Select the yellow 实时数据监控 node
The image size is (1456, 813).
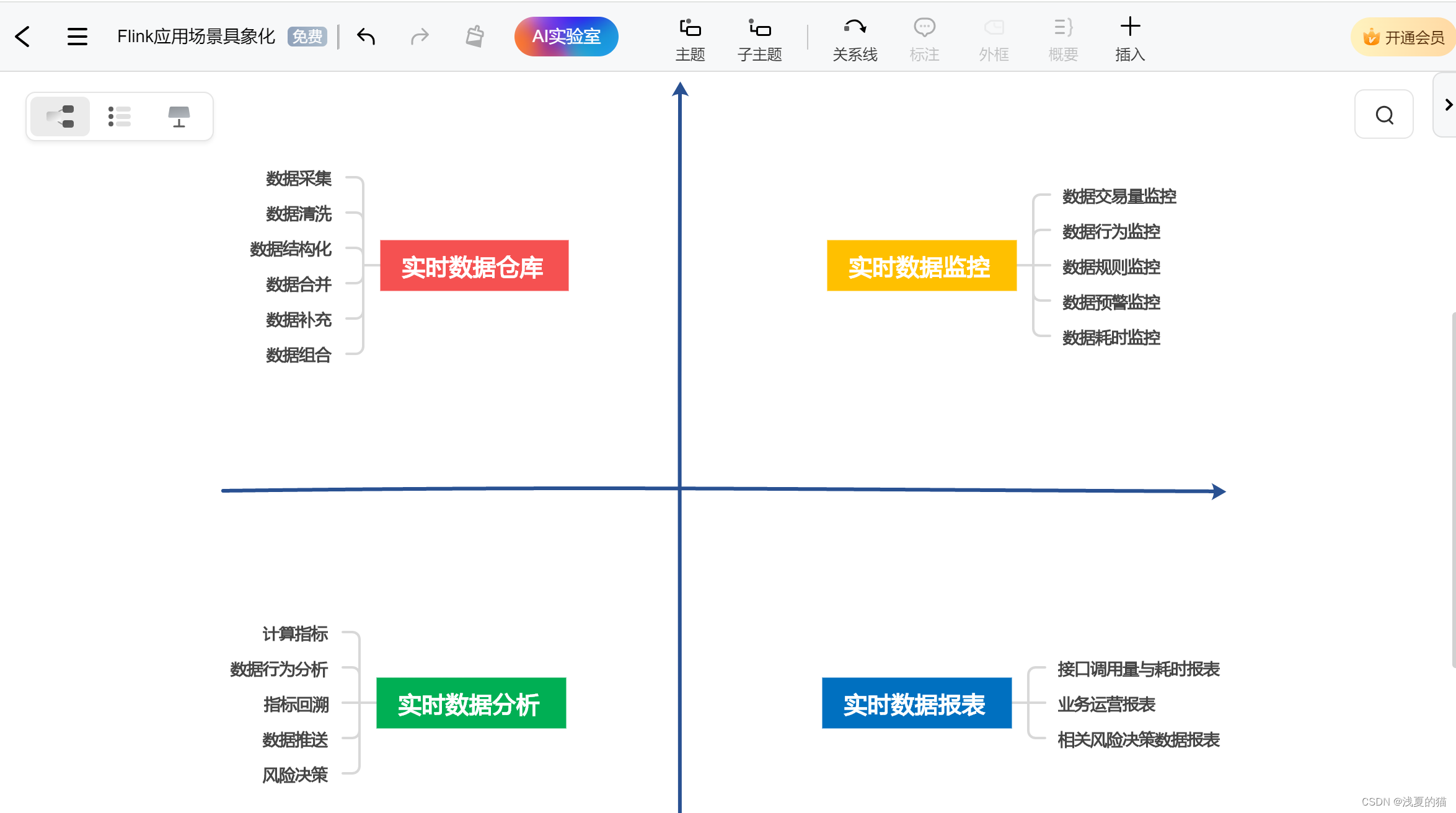point(921,266)
